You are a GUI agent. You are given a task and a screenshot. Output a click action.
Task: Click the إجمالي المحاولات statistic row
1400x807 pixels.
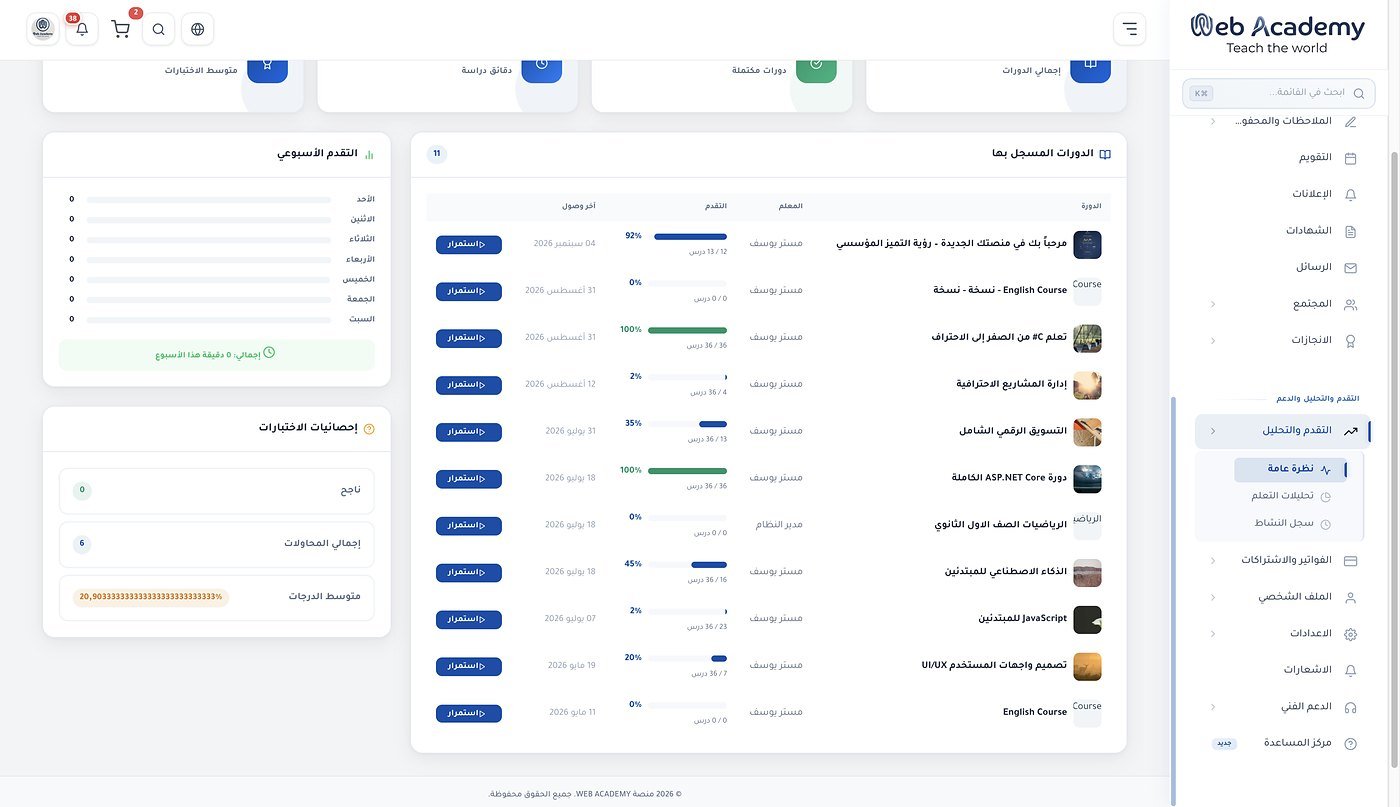click(x=217, y=544)
